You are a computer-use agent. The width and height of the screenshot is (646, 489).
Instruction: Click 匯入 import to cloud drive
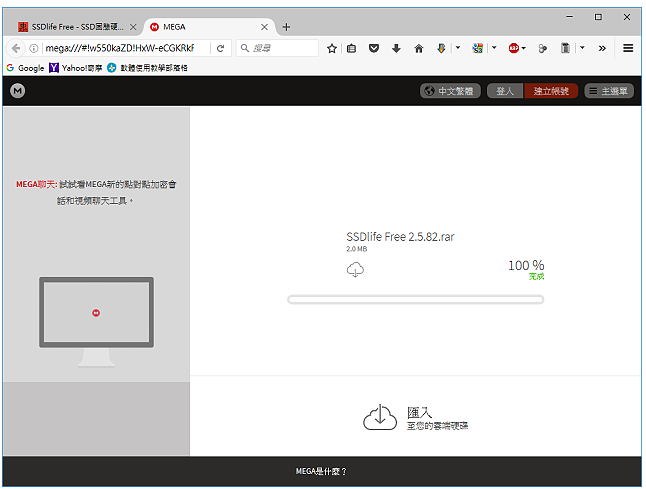[415, 418]
